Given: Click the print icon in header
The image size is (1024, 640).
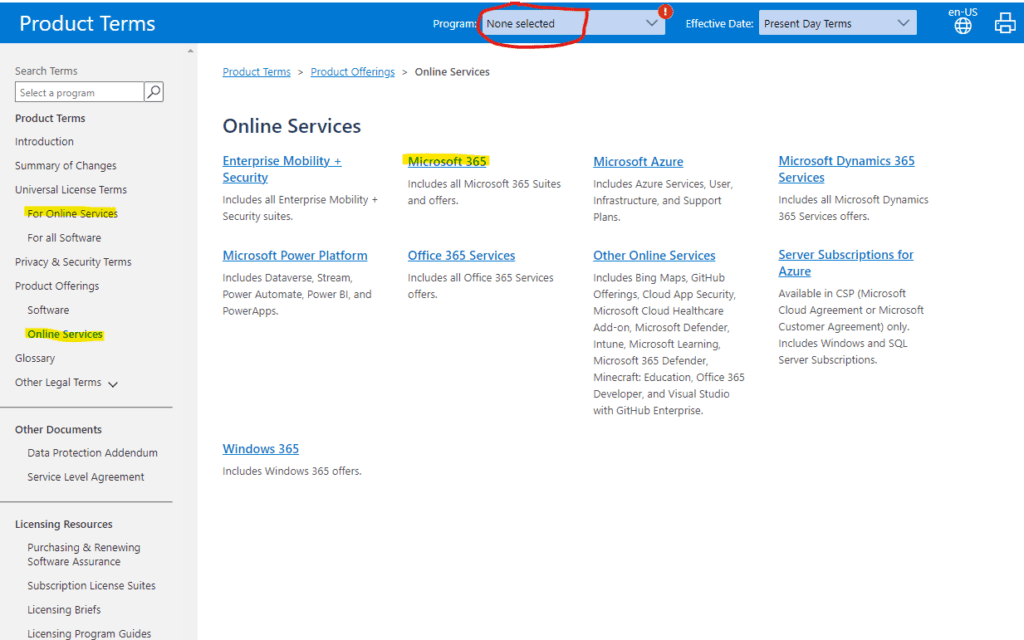Looking at the screenshot, I should click(x=1004, y=24).
